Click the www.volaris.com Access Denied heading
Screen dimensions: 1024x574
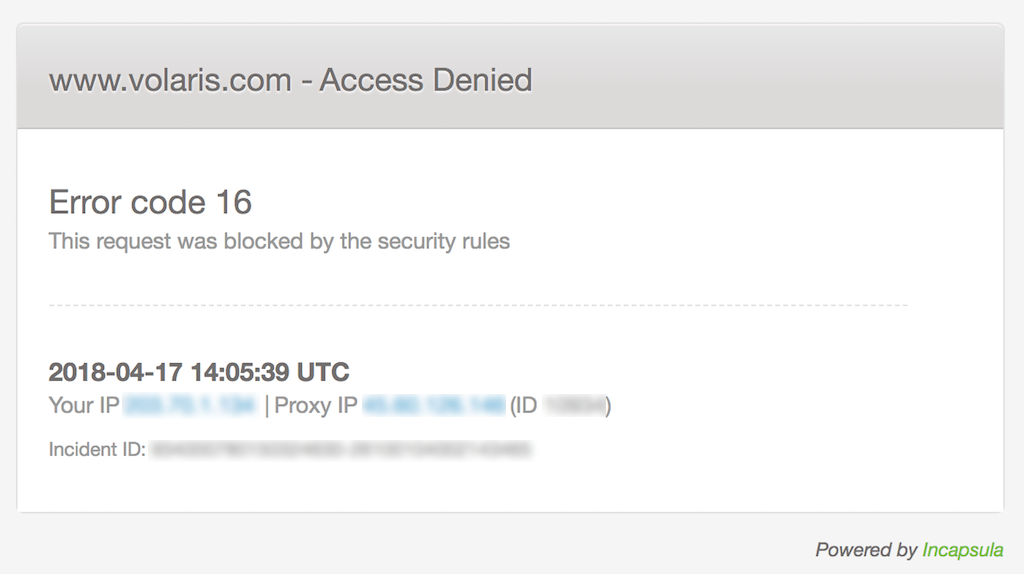click(291, 80)
